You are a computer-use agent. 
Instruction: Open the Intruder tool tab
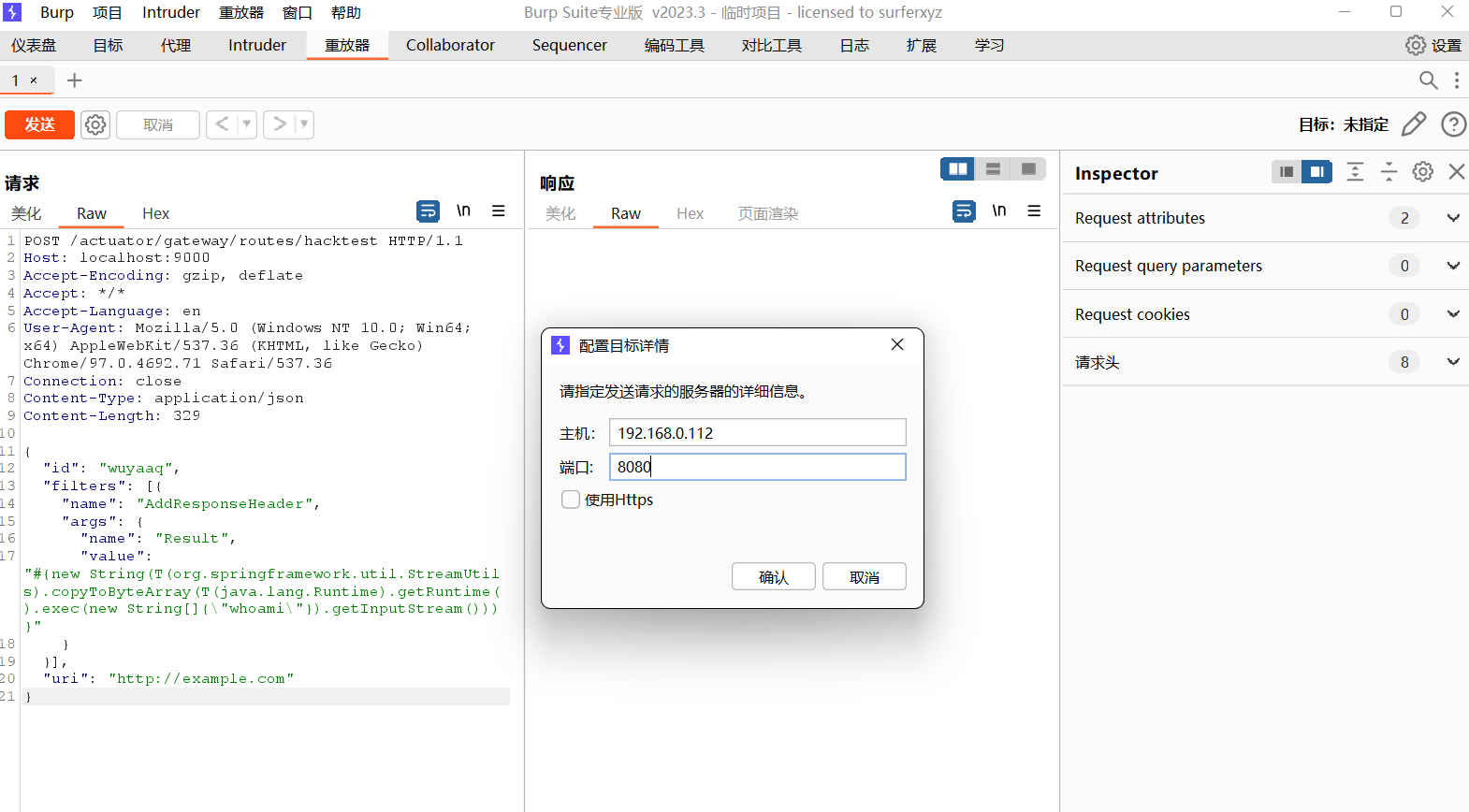257,45
